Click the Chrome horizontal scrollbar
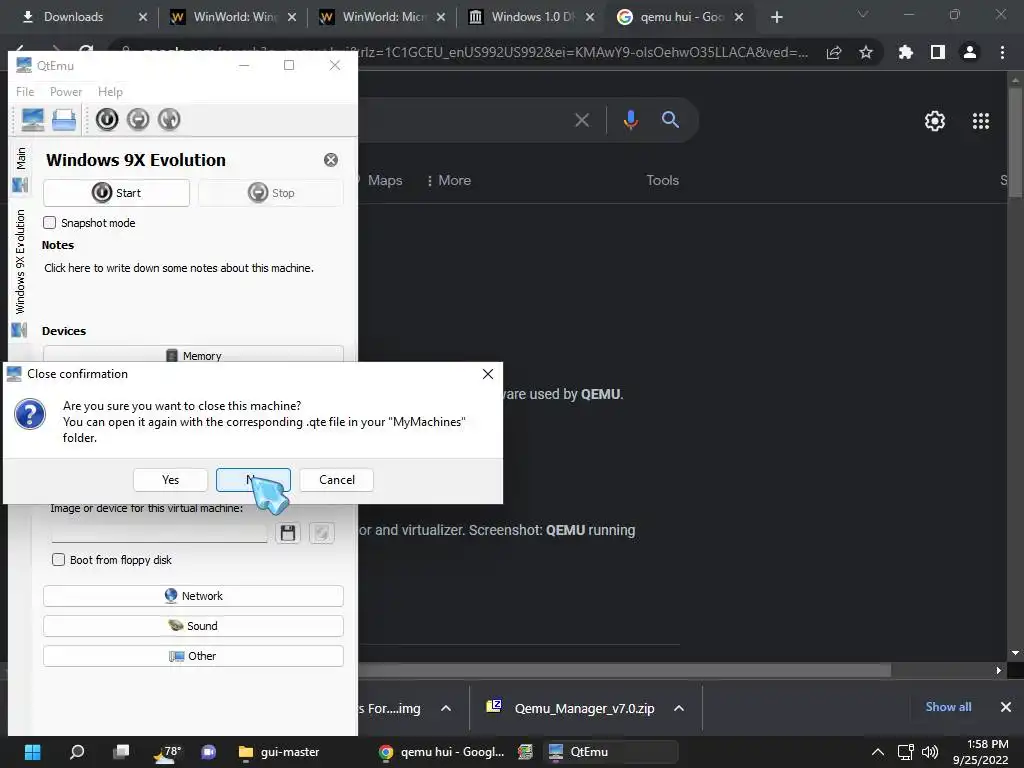 point(625,671)
